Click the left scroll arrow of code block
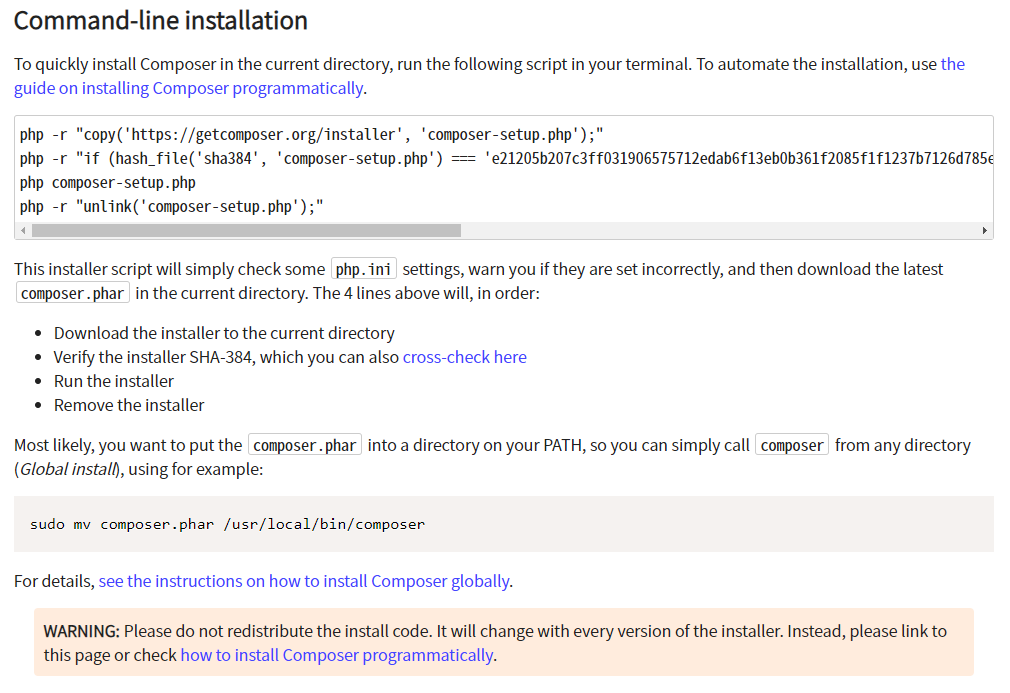 pyautogui.click(x=23, y=231)
